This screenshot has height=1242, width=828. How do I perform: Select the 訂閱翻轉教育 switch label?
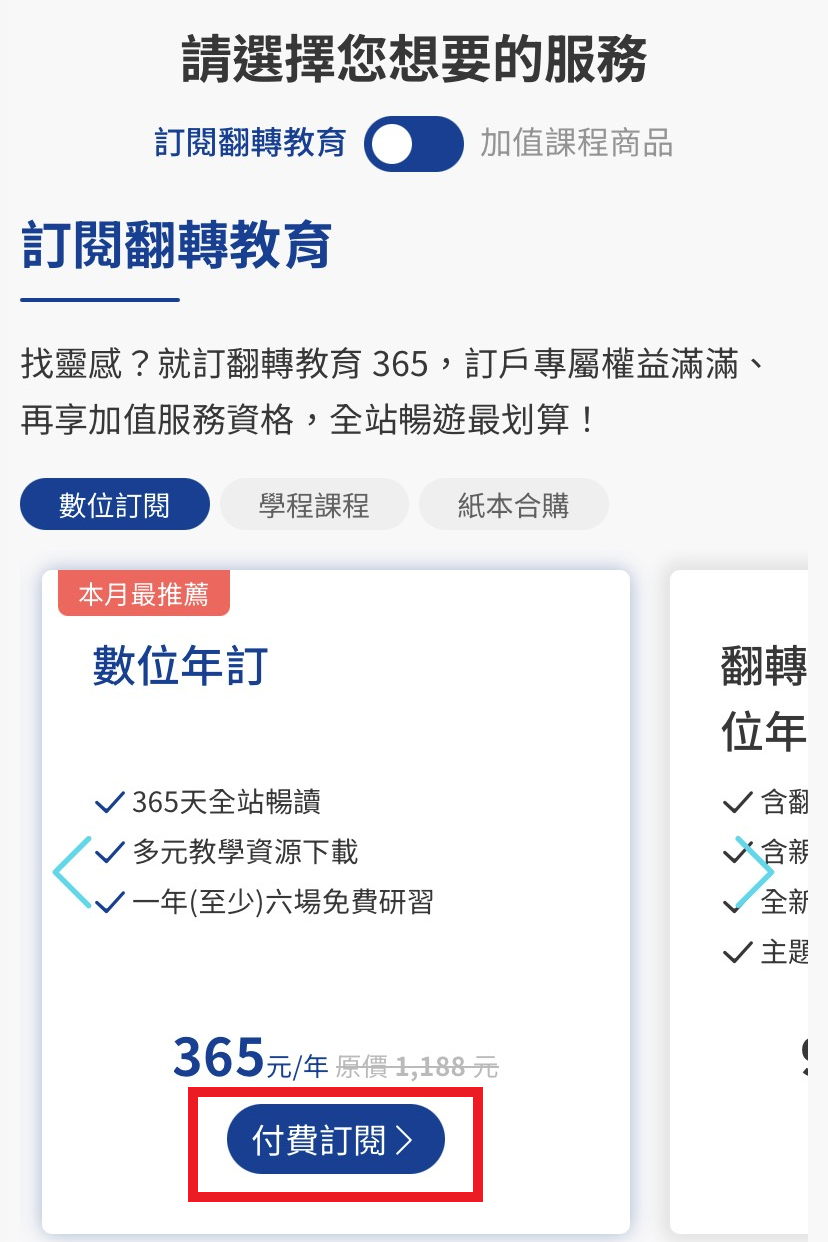250,143
